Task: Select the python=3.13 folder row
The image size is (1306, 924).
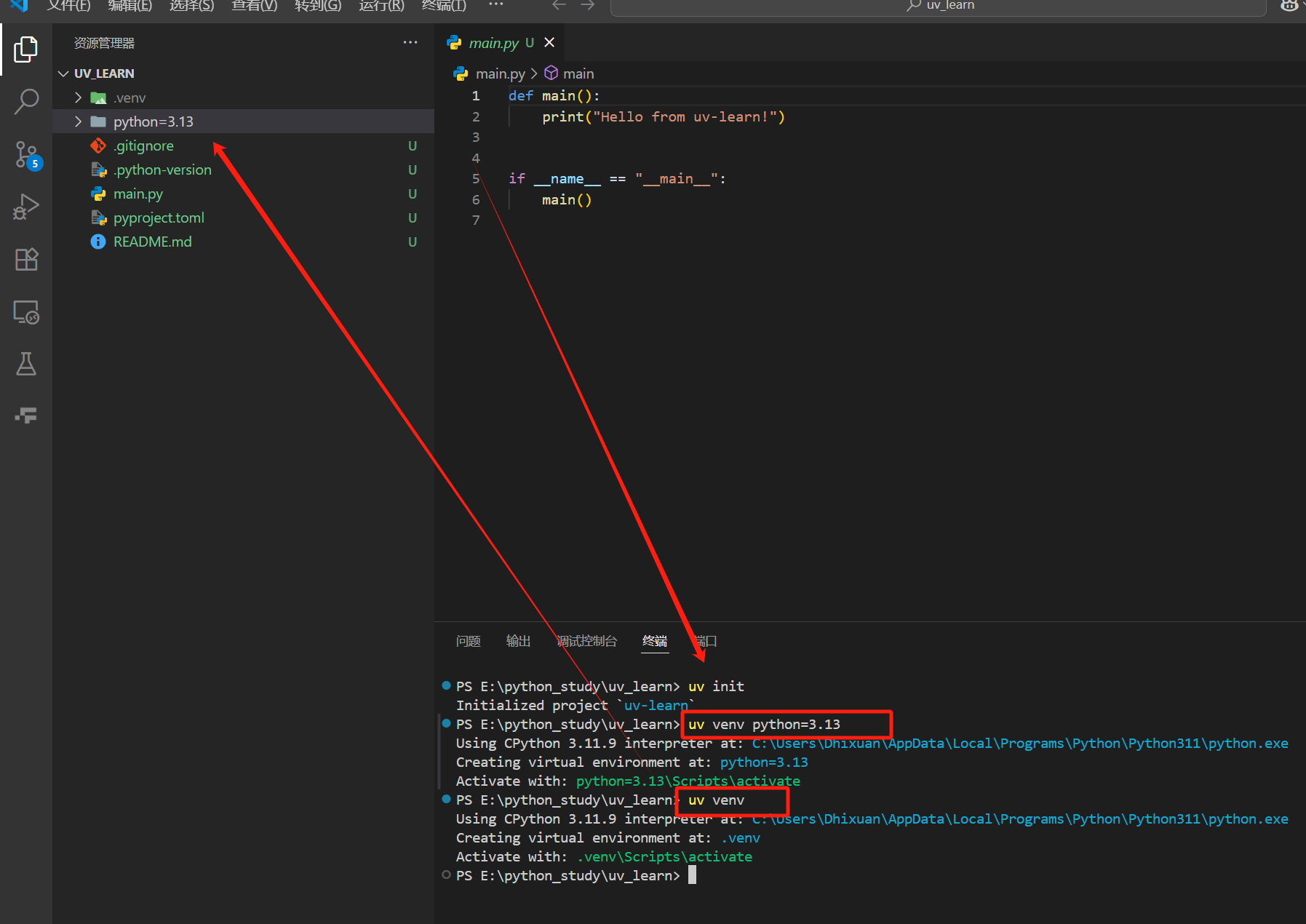Action: pos(243,122)
